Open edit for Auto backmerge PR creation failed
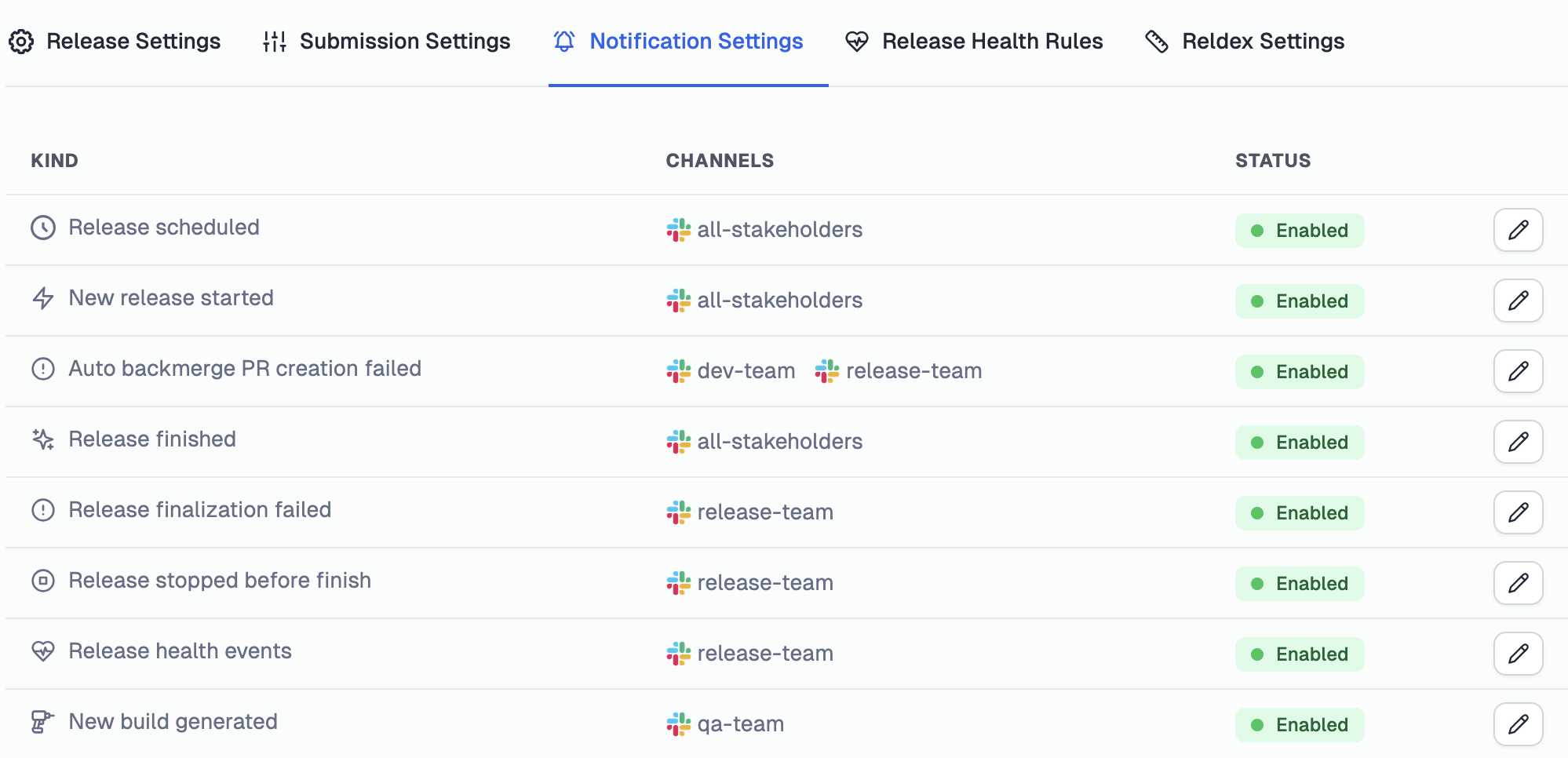Viewport: 1568px width, 758px height. coord(1518,371)
